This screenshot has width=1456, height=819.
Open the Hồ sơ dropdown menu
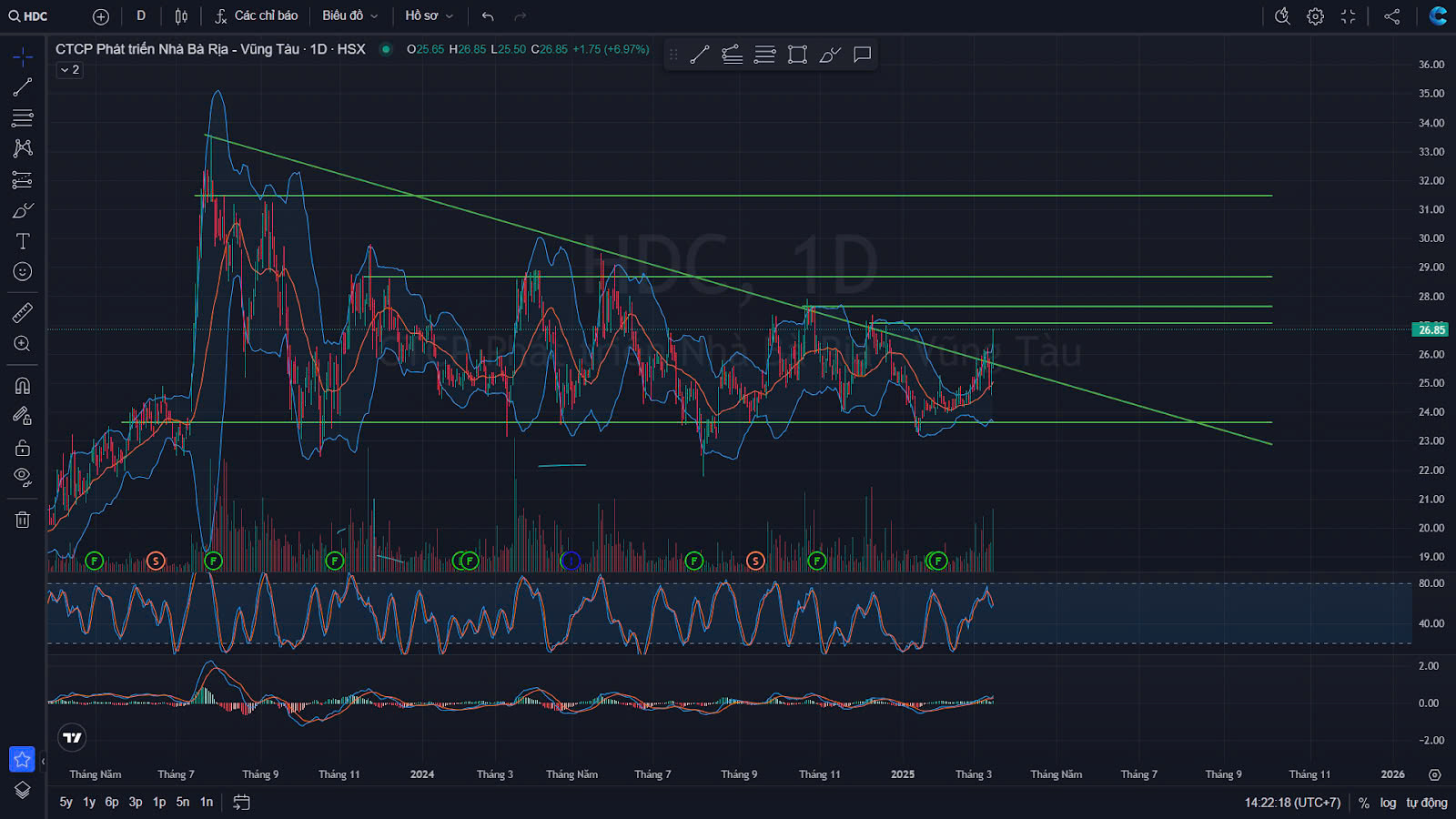[x=429, y=16]
